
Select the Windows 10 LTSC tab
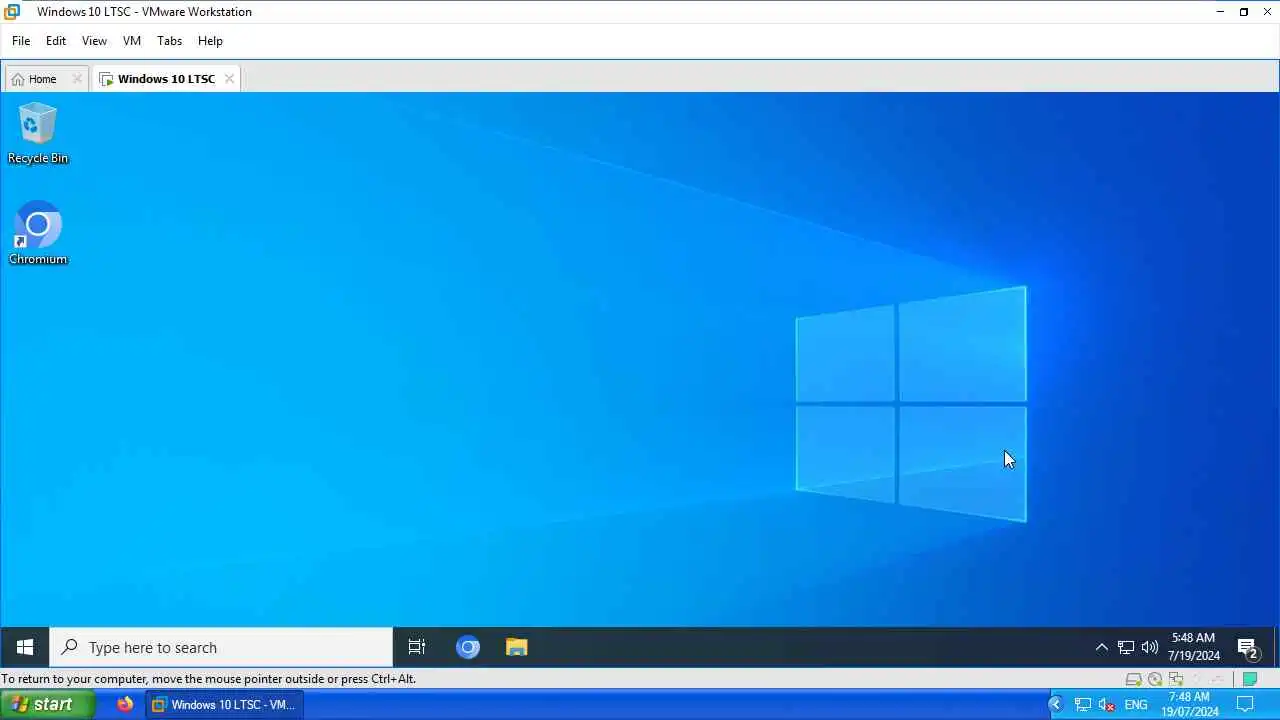(x=166, y=79)
